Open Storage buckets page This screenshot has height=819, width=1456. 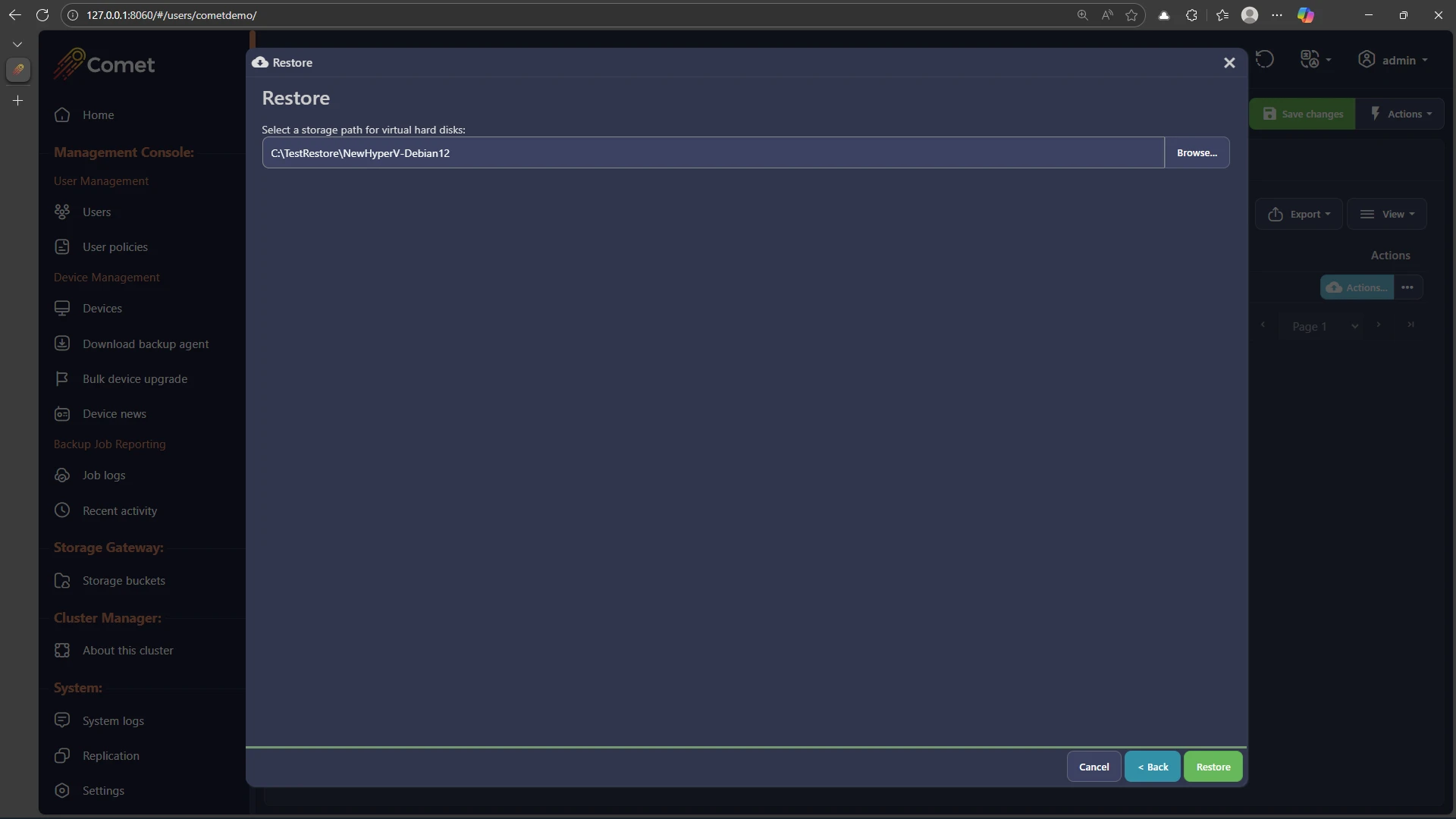(x=124, y=580)
